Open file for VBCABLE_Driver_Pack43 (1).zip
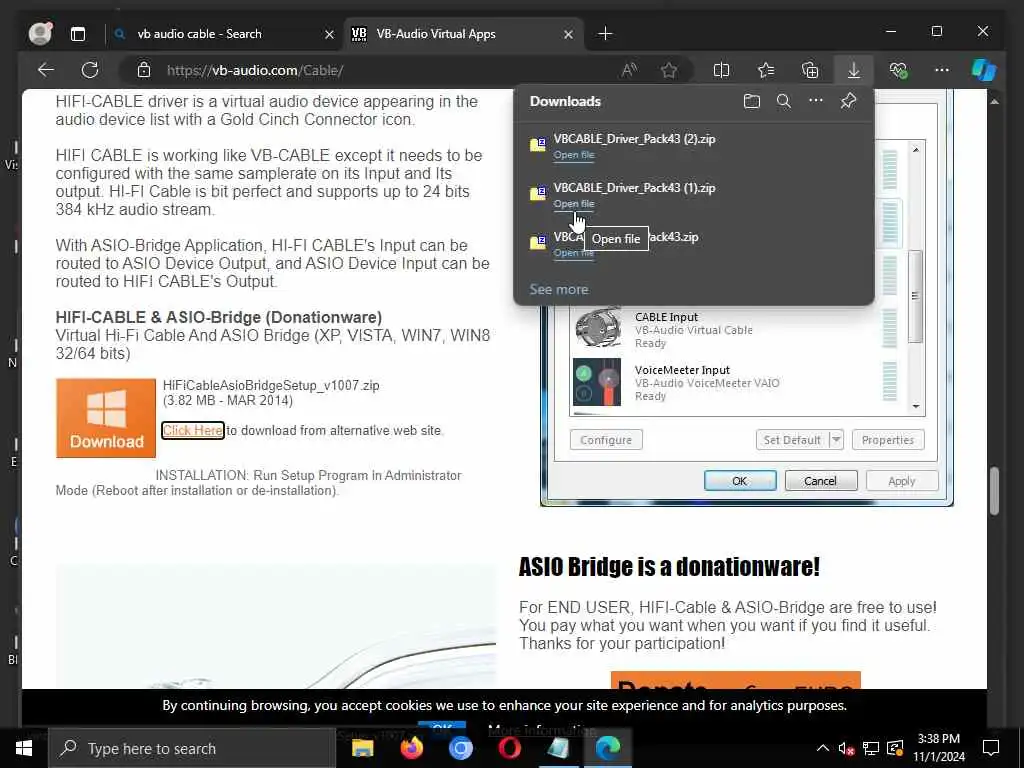 [573, 204]
